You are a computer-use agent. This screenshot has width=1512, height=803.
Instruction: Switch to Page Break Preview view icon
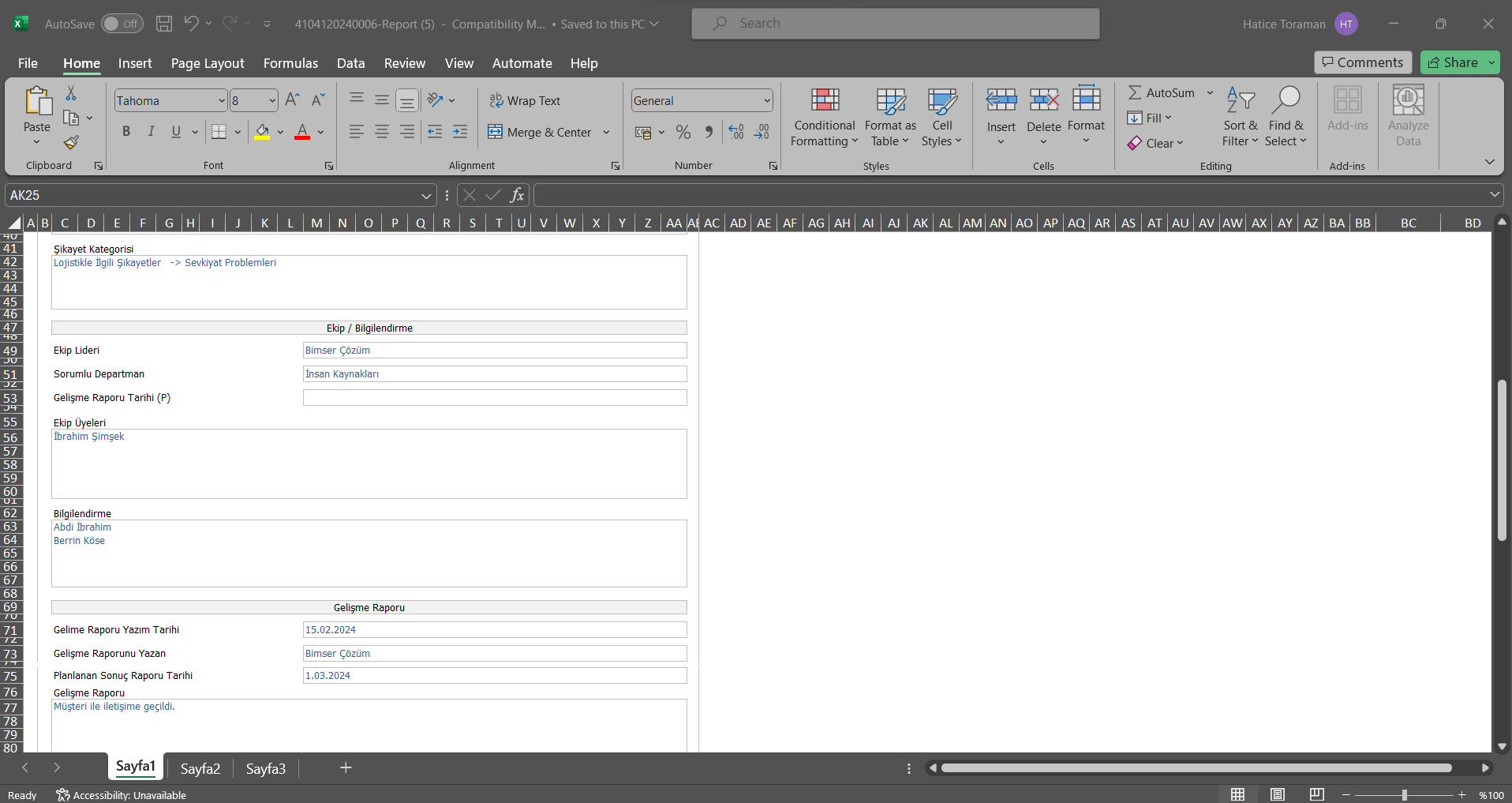pyautogui.click(x=1317, y=794)
